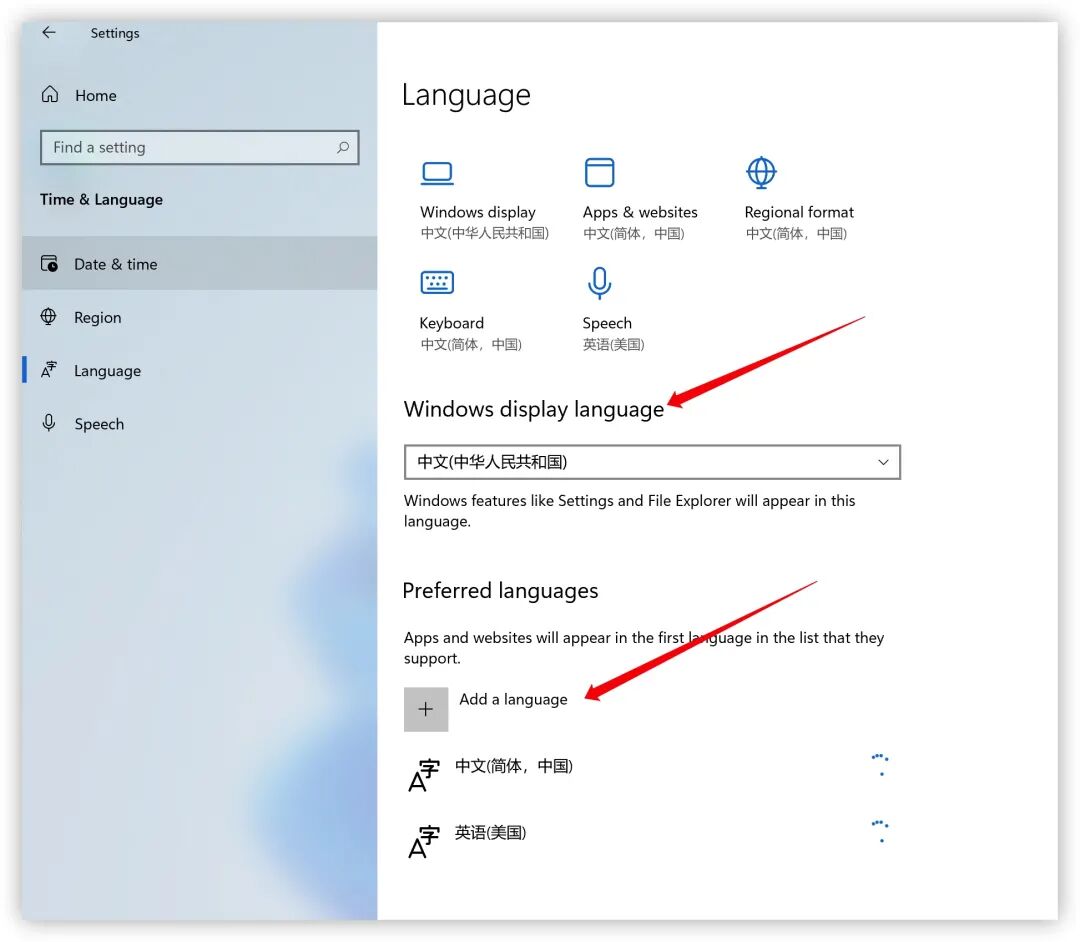Select the Region globe icon in sidebar

50,317
